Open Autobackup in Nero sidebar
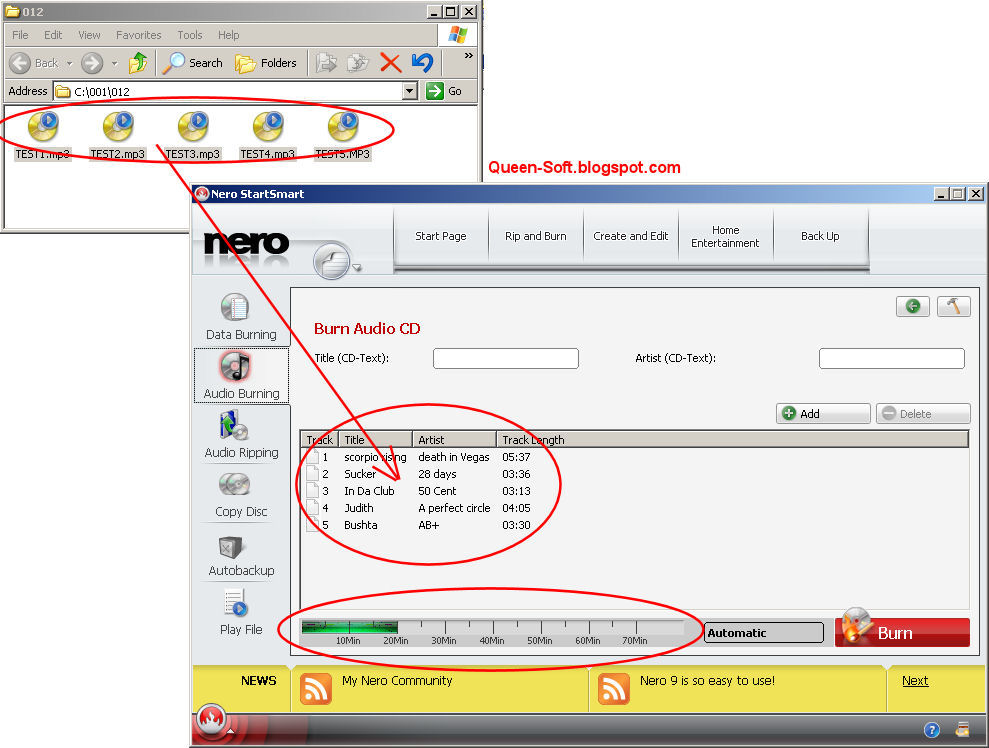This screenshot has height=748, width=989. (x=241, y=555)
